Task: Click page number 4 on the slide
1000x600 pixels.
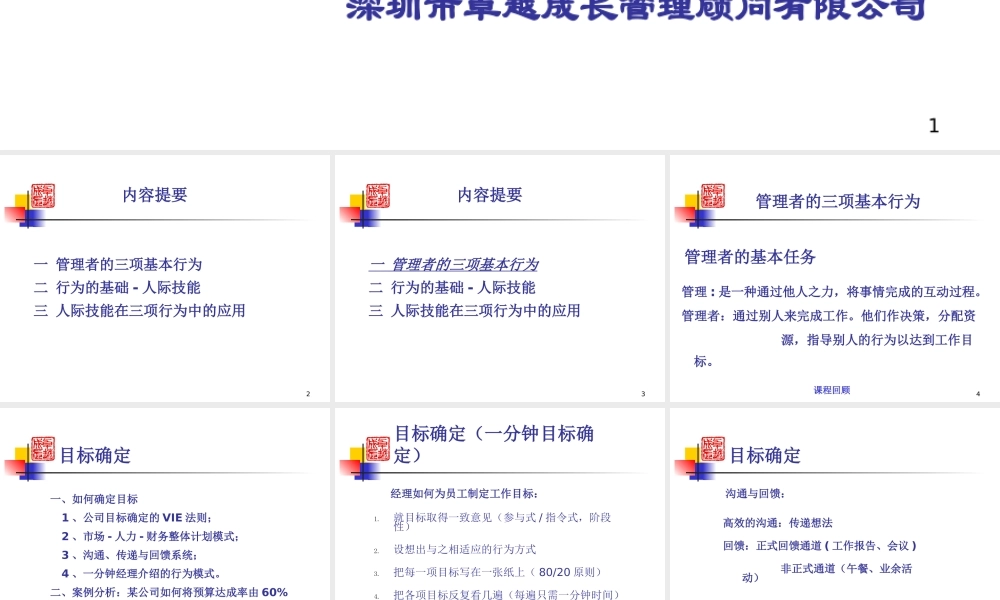Action: (978, 394)
